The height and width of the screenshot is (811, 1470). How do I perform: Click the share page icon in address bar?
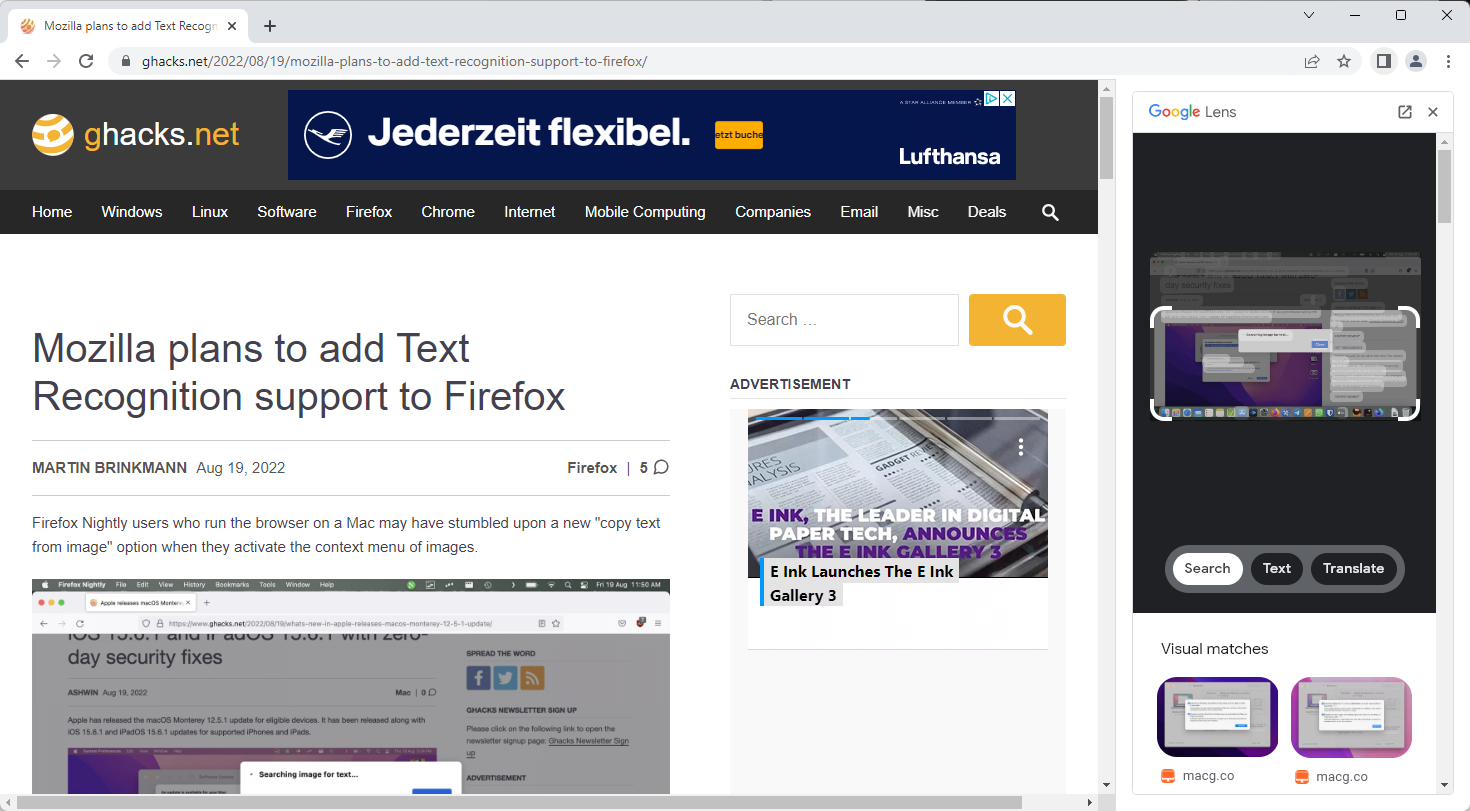[1312, 61]
